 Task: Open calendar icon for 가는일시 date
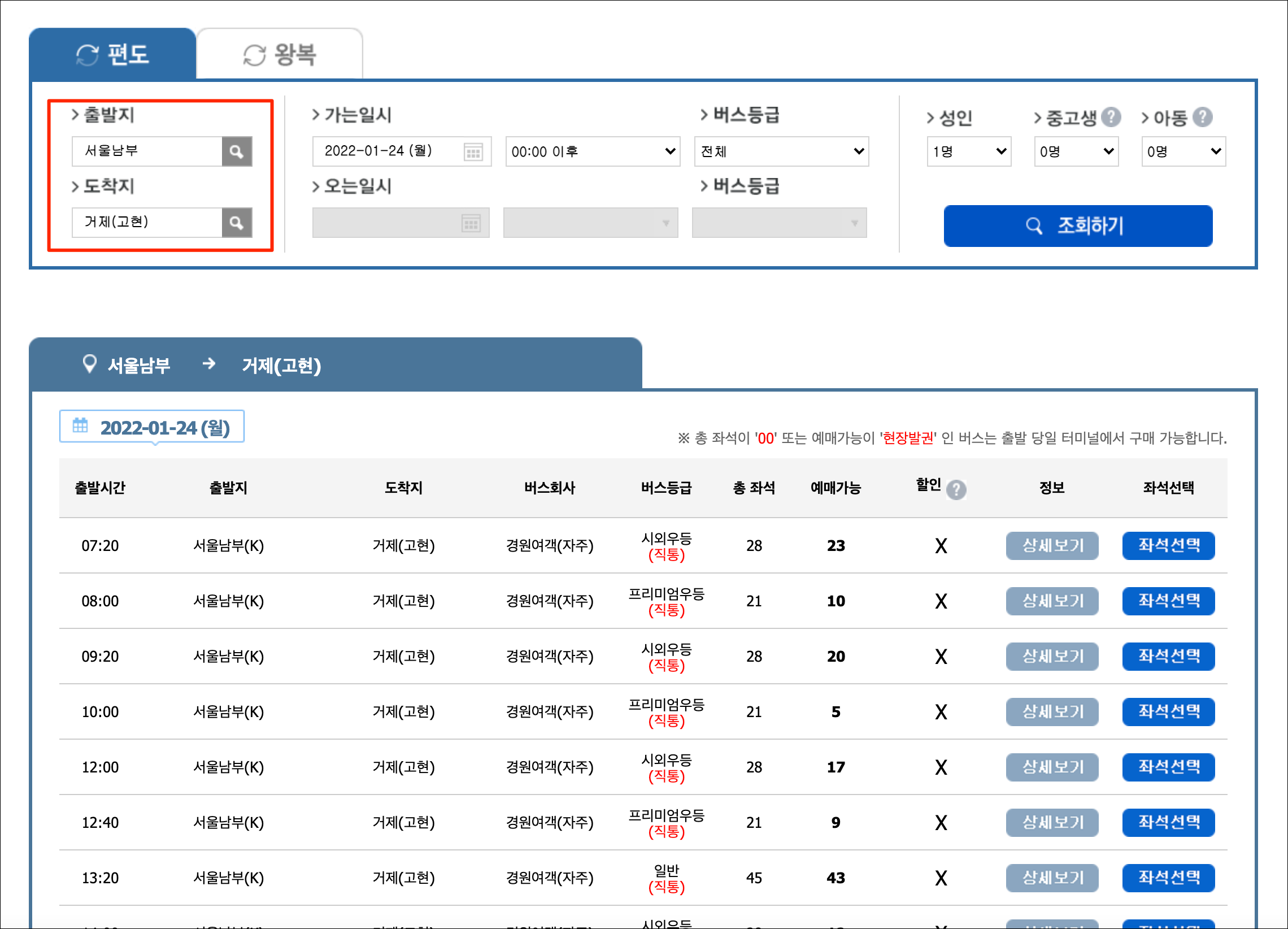tap(472, 151)
